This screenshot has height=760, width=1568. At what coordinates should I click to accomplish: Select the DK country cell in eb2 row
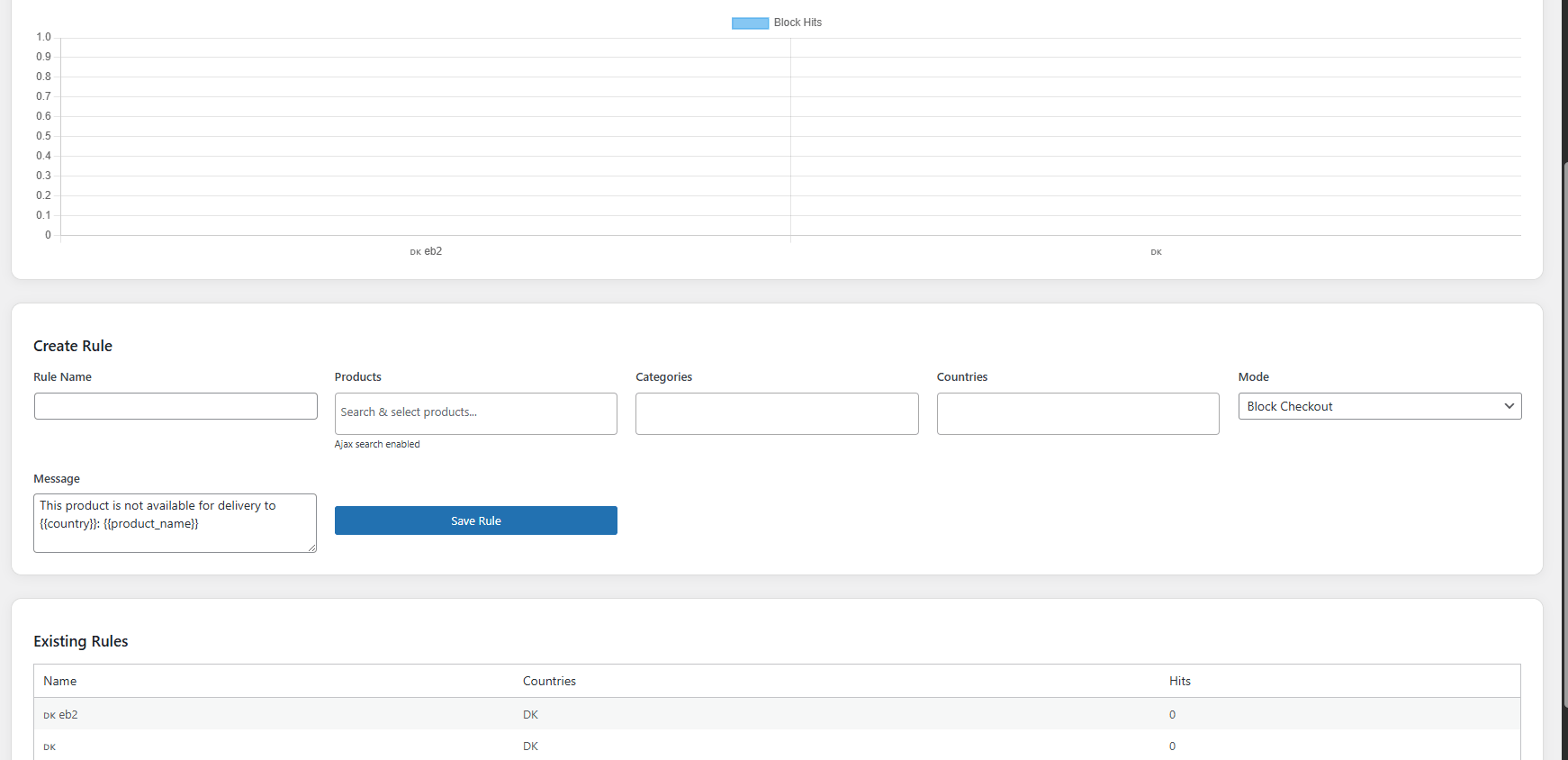530,715
